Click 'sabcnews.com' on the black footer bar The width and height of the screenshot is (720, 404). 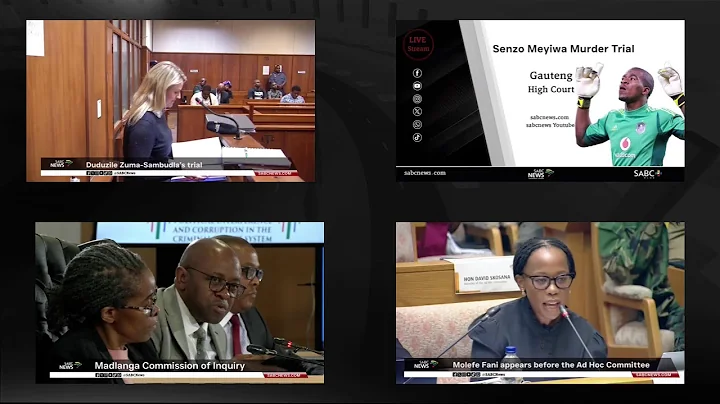tap(425, 173)
